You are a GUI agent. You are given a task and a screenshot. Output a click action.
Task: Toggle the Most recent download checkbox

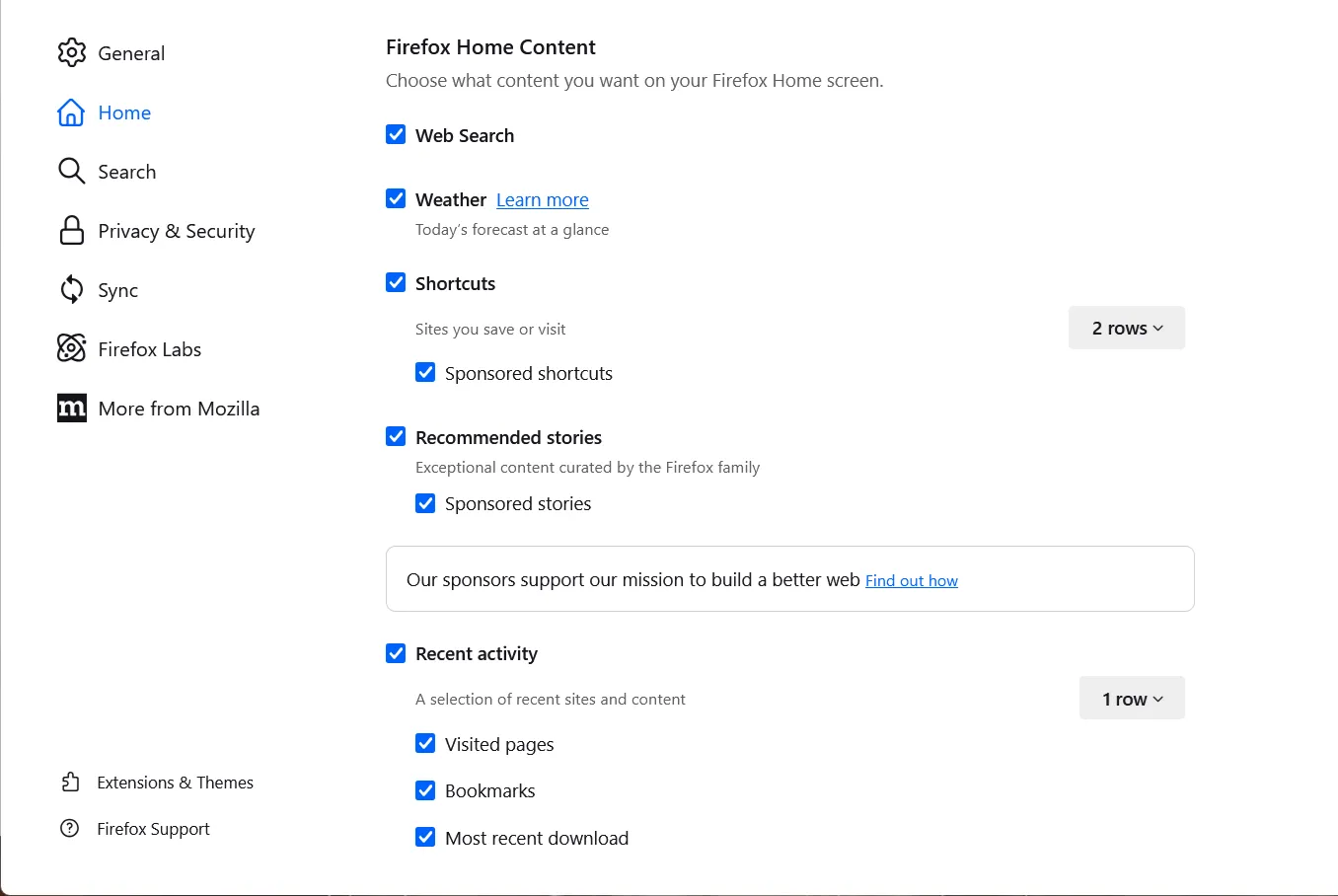point(425,838)
